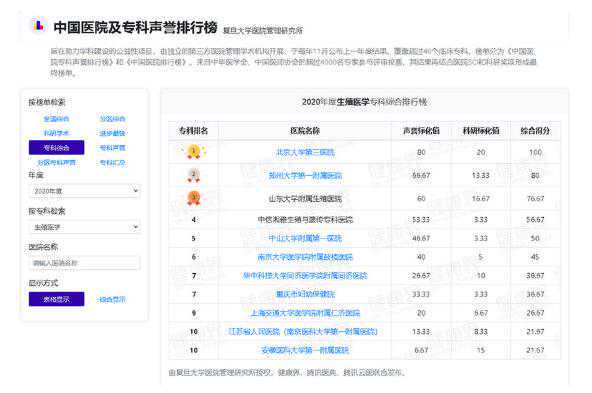This screenshot has height=393, width=592.
Task: Click the 13.33 research value in the 郑州大学 row
Action: (481, 176)
